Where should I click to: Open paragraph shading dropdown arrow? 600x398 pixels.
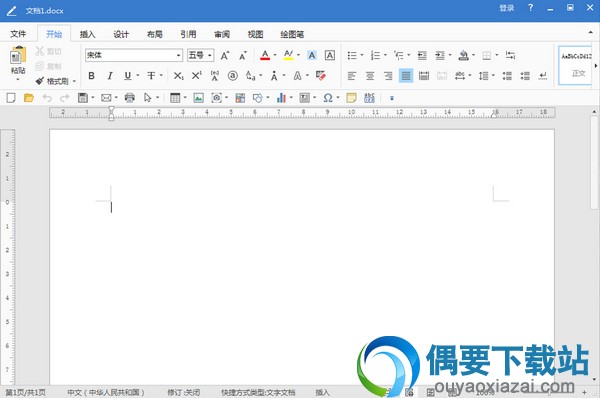[x=473, y=55]
